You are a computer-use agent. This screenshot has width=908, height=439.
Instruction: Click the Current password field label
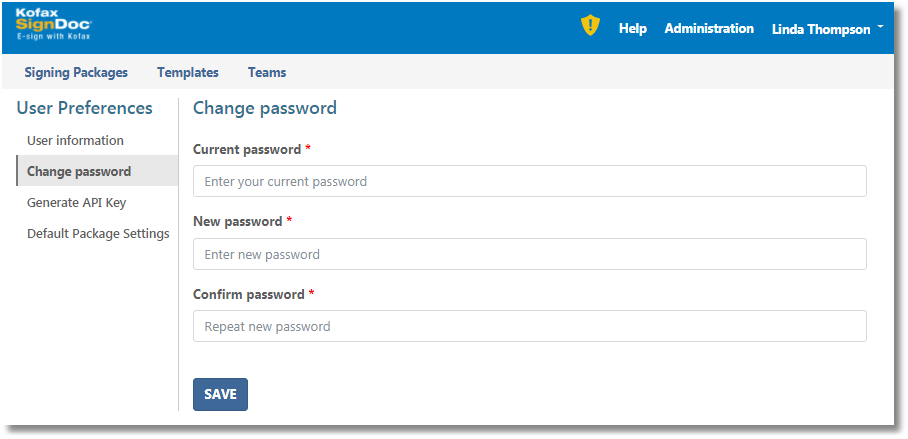tap(247, 149)
